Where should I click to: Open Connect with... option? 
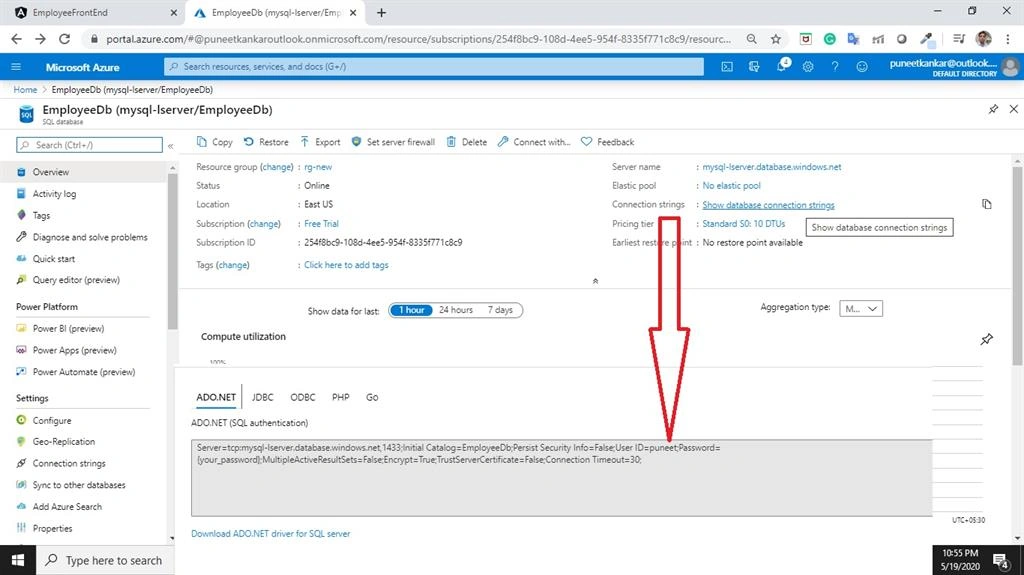534,142
